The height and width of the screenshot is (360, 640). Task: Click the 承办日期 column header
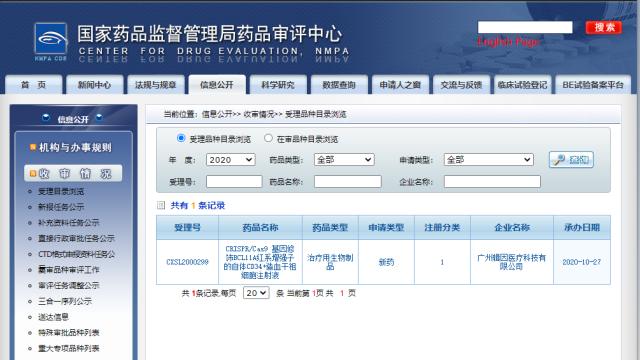coord(582,227)
